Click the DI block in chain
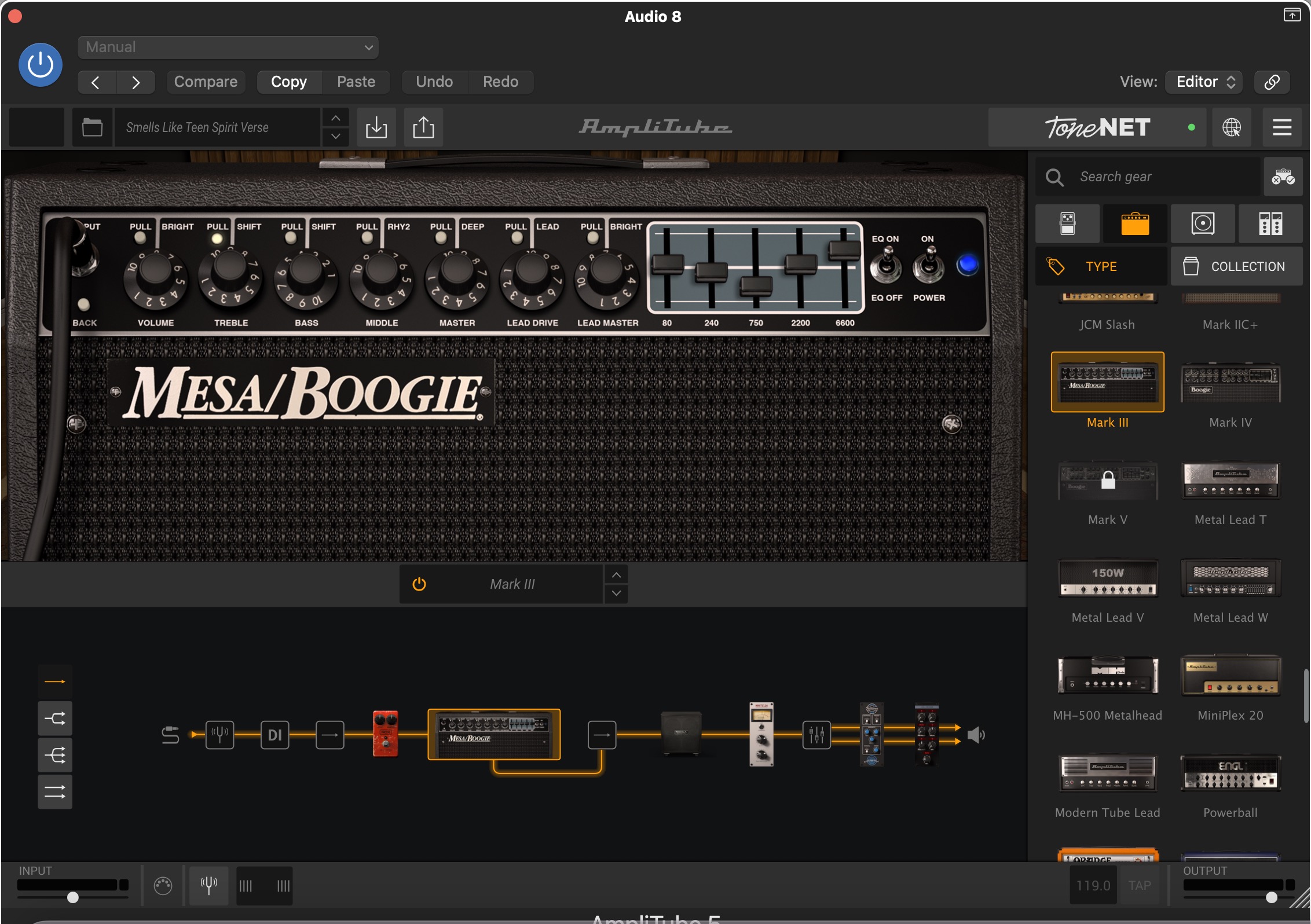This screenshot has height=924, width=1311. pos(274,735)
